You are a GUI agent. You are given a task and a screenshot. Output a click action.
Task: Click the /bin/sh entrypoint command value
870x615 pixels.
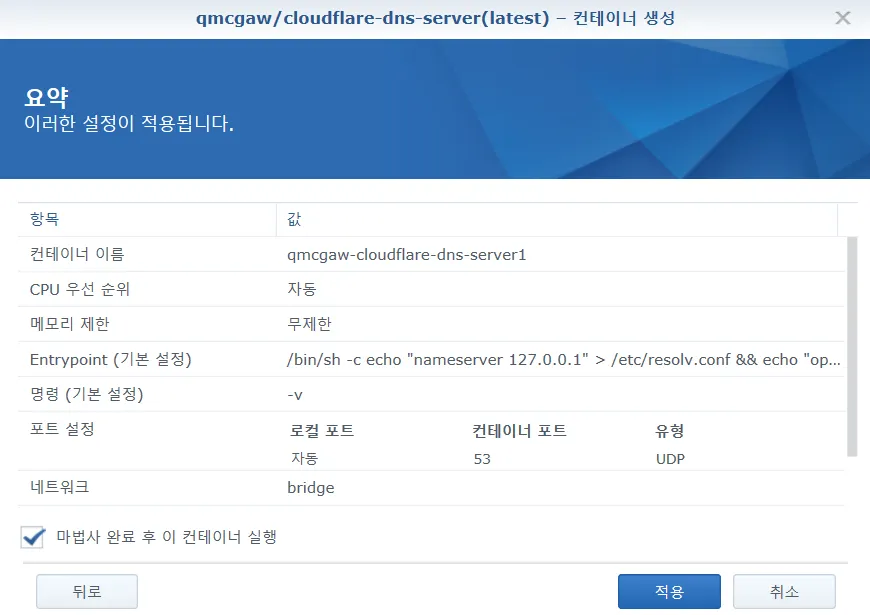tap(564, 360)
